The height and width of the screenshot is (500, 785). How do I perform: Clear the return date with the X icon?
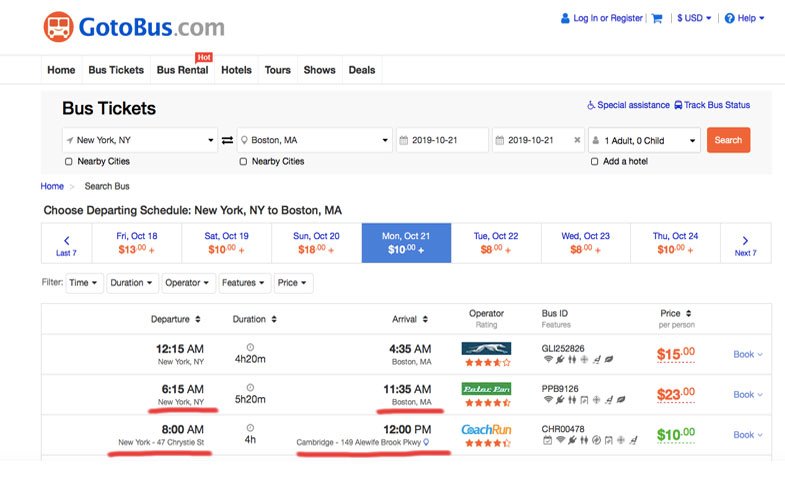(x=577, y=140)
